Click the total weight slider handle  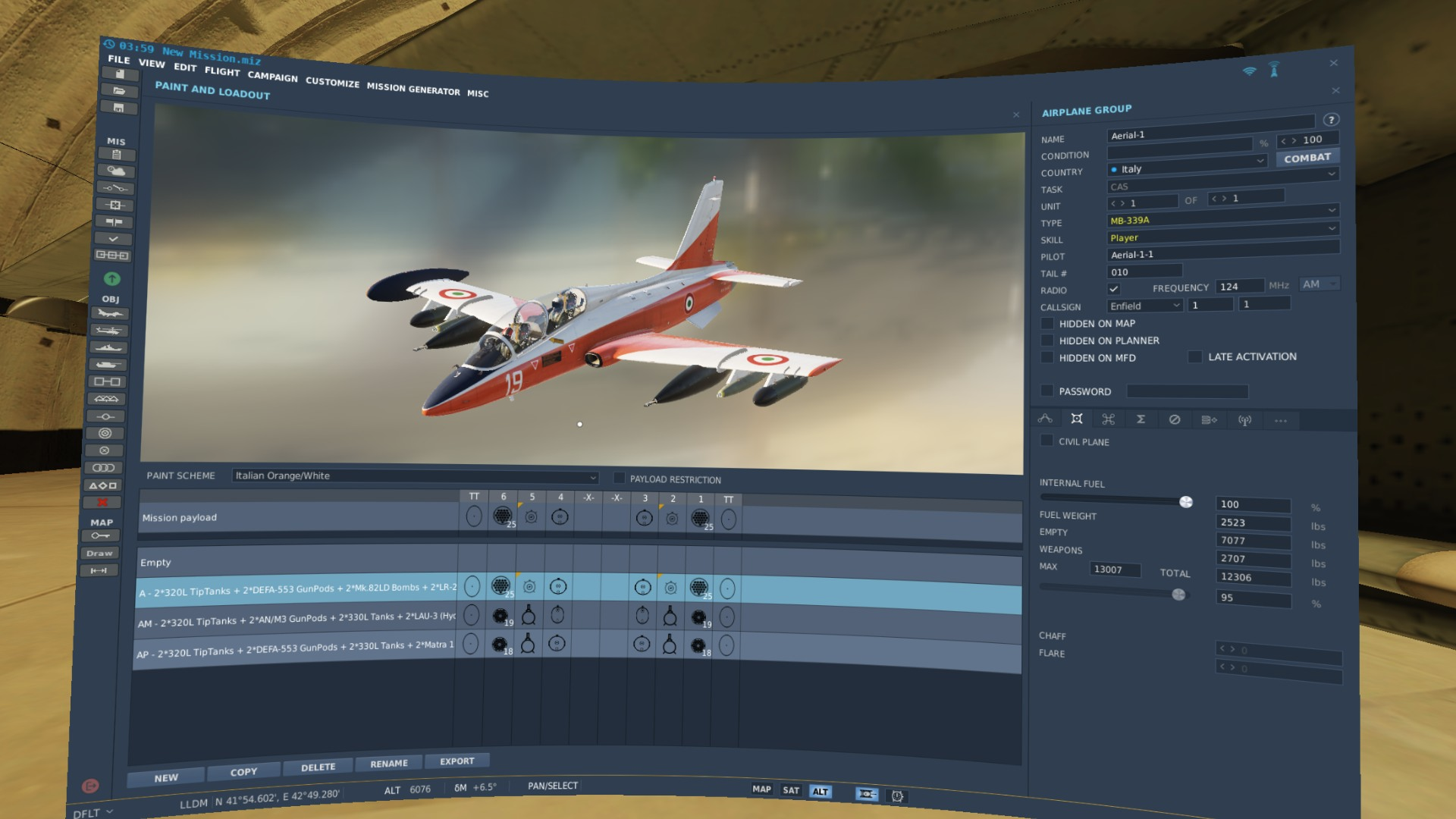pos(1178,595)
